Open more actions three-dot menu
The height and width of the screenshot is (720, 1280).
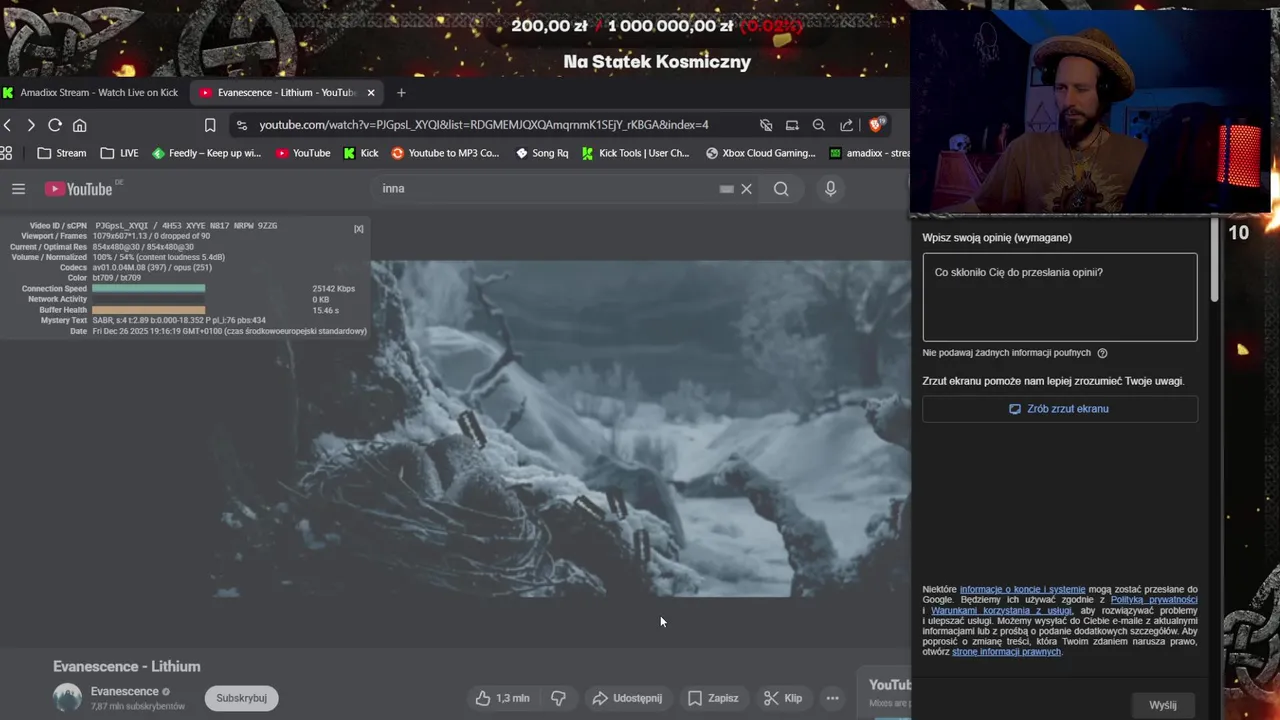832,698
